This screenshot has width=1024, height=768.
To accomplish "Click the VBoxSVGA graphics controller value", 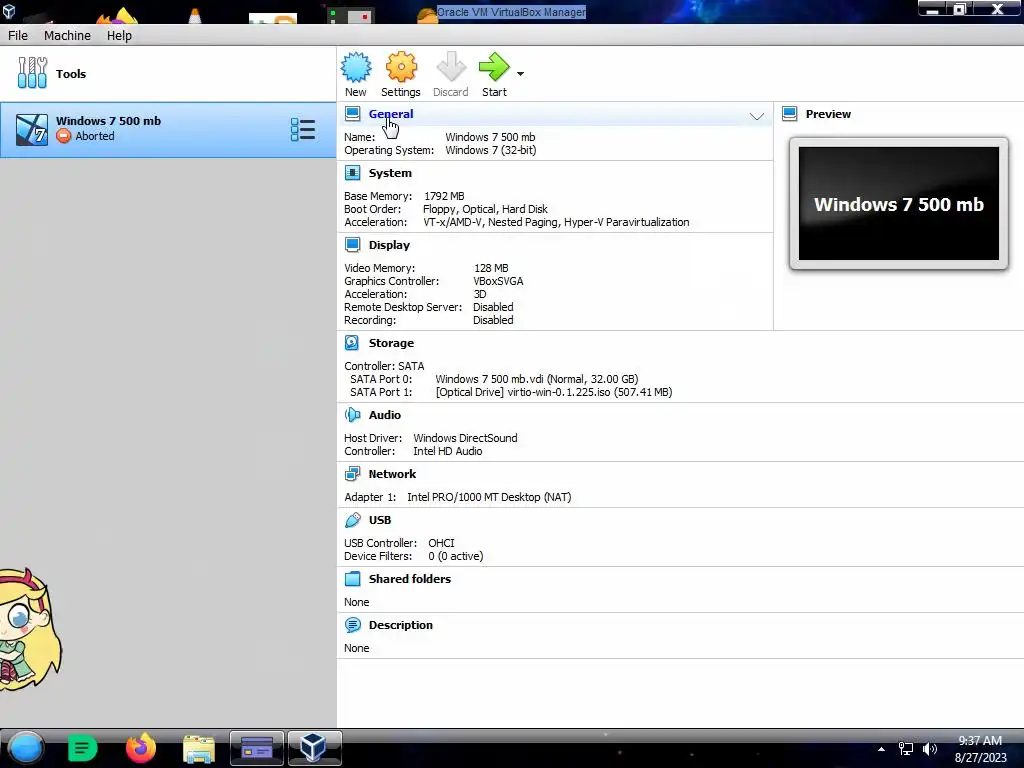I will 498,281.
